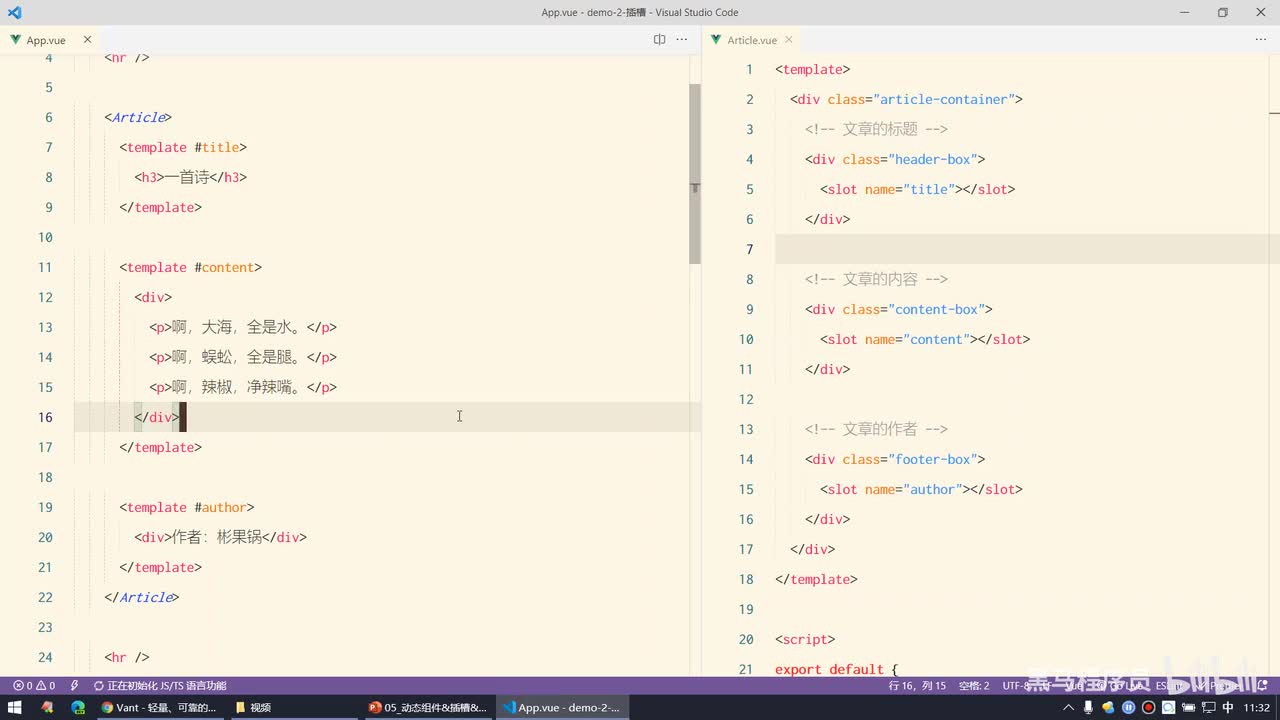The width and height of the screenshot is (1280, 720).
Task: Open the 视频 folder from taskbar
Action: pos(254,707)
